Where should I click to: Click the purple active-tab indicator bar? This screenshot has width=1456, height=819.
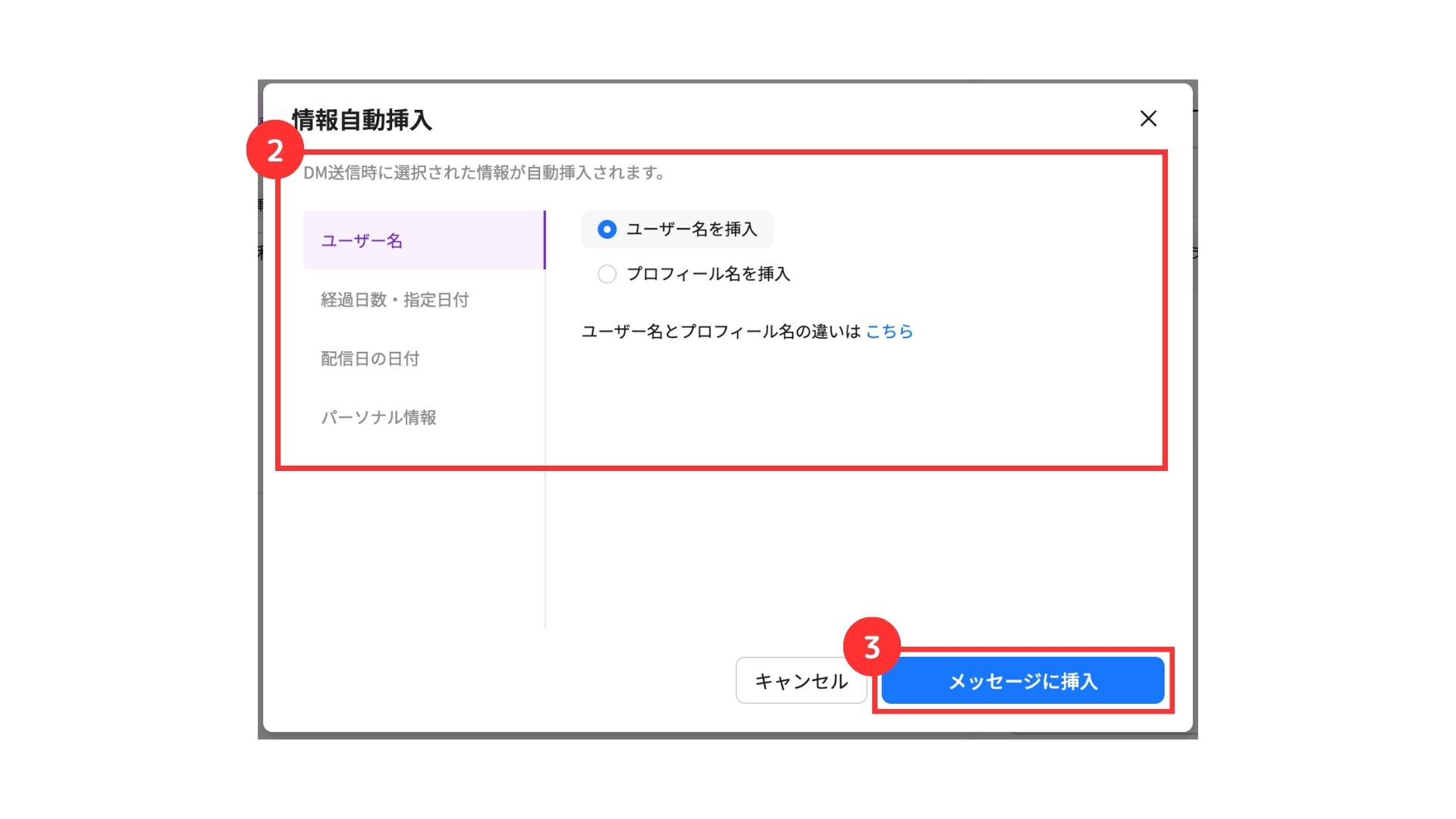(544, 240)
